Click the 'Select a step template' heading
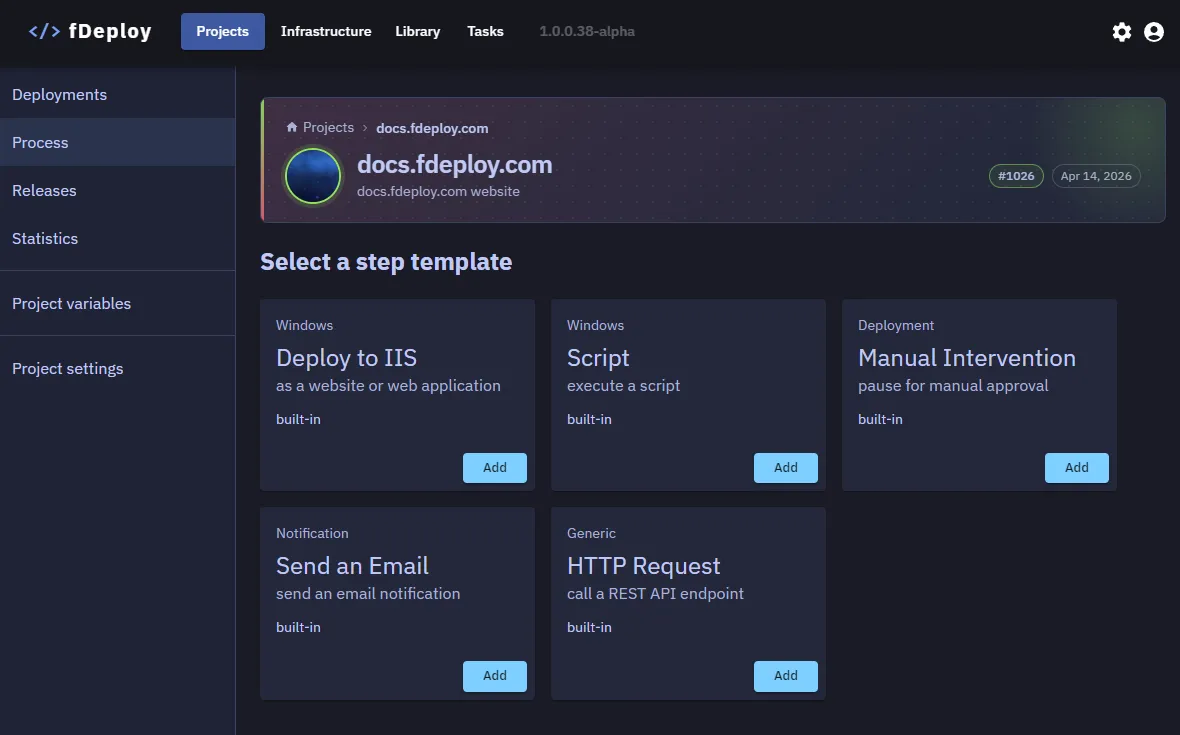 (x=386, y=262)
